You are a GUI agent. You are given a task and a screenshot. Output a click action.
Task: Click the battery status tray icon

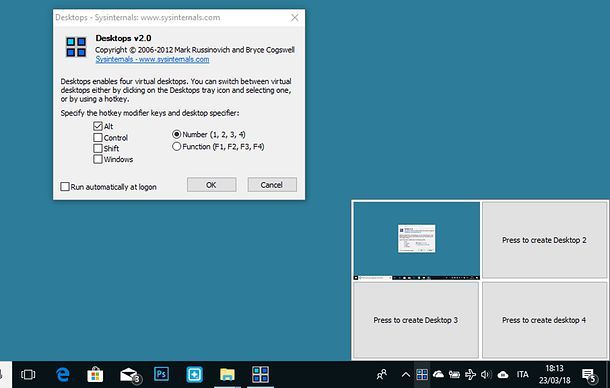454,374
